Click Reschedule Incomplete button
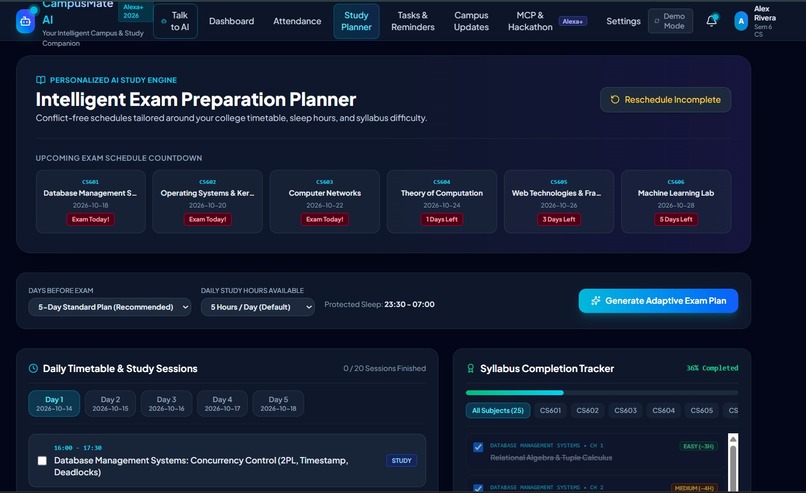The height and width of the screenshot is (493, 806). tap(666, 100)
